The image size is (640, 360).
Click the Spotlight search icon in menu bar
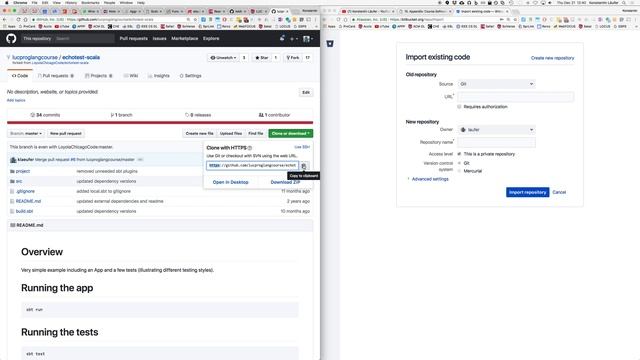624,3
